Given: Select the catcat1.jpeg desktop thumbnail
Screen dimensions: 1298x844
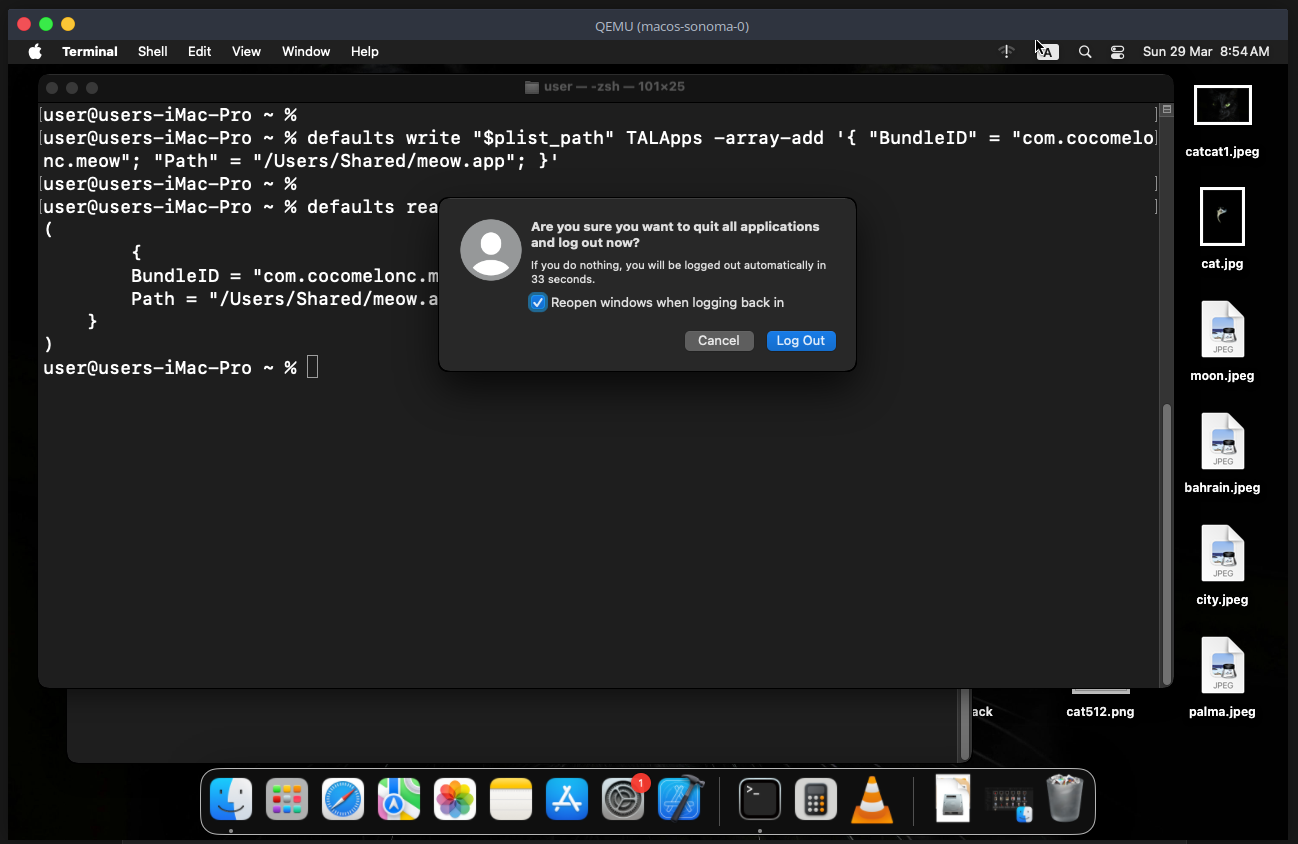Looking at the screenshot, I should pos(1222,105).
